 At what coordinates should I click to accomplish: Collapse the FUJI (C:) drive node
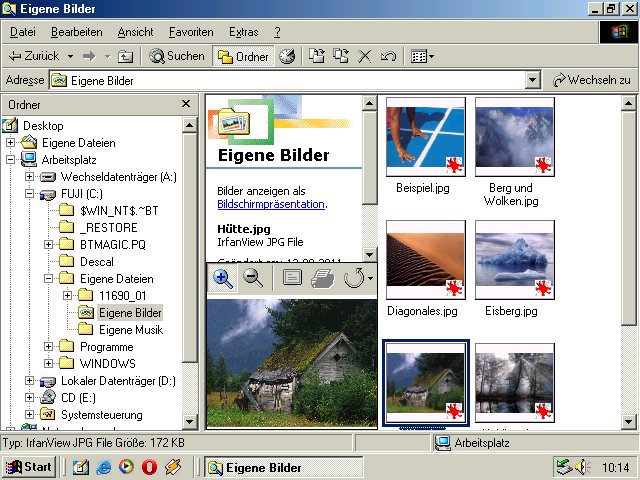pyautogui.click(x=29, y=193)
